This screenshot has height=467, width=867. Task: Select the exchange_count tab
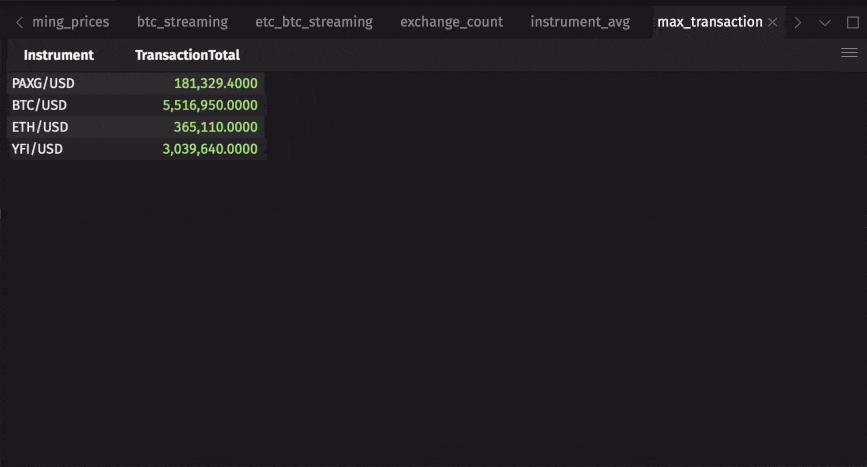coord(451,22)
